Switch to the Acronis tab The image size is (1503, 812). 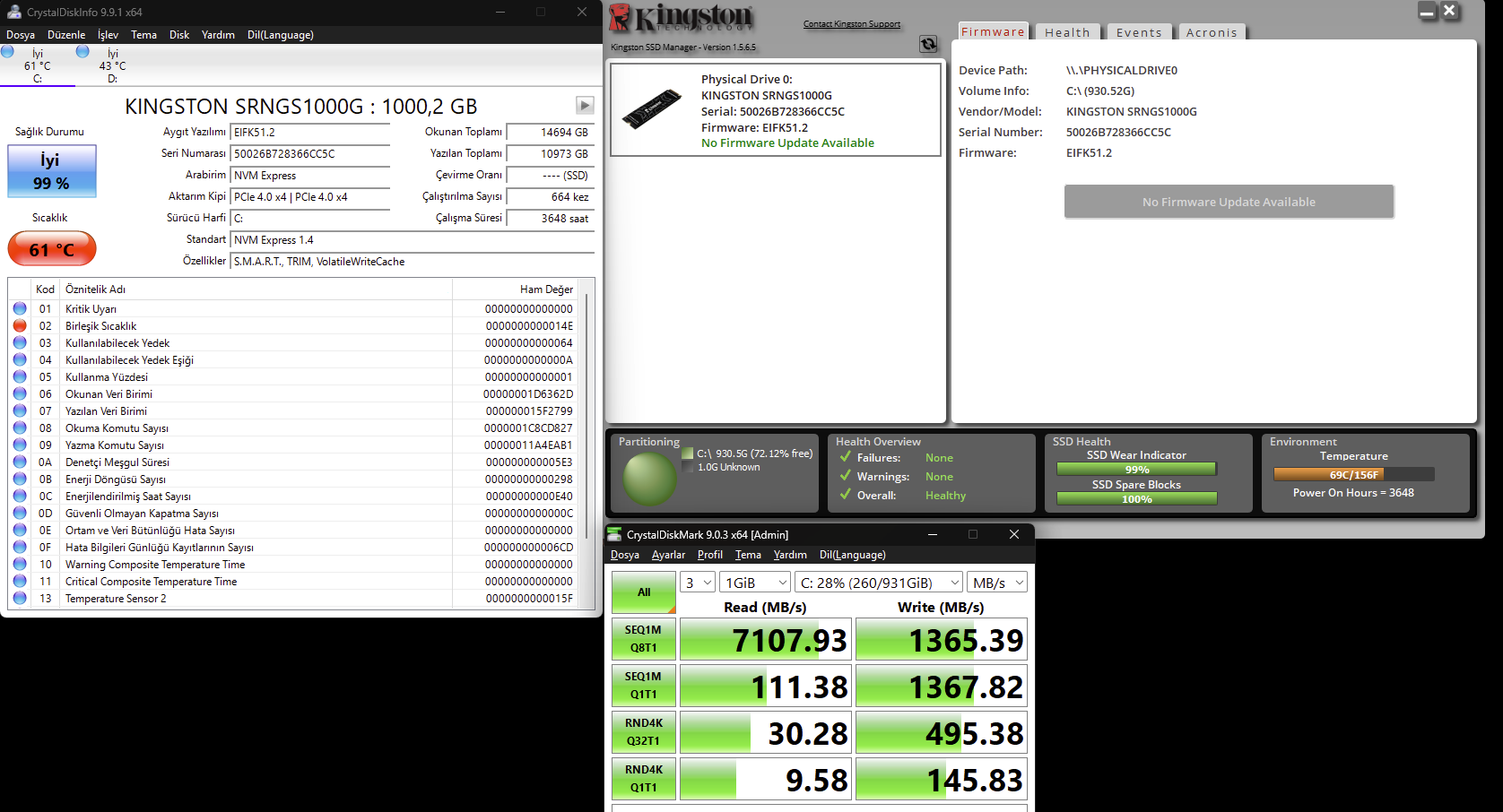(x=1212, y=32)
